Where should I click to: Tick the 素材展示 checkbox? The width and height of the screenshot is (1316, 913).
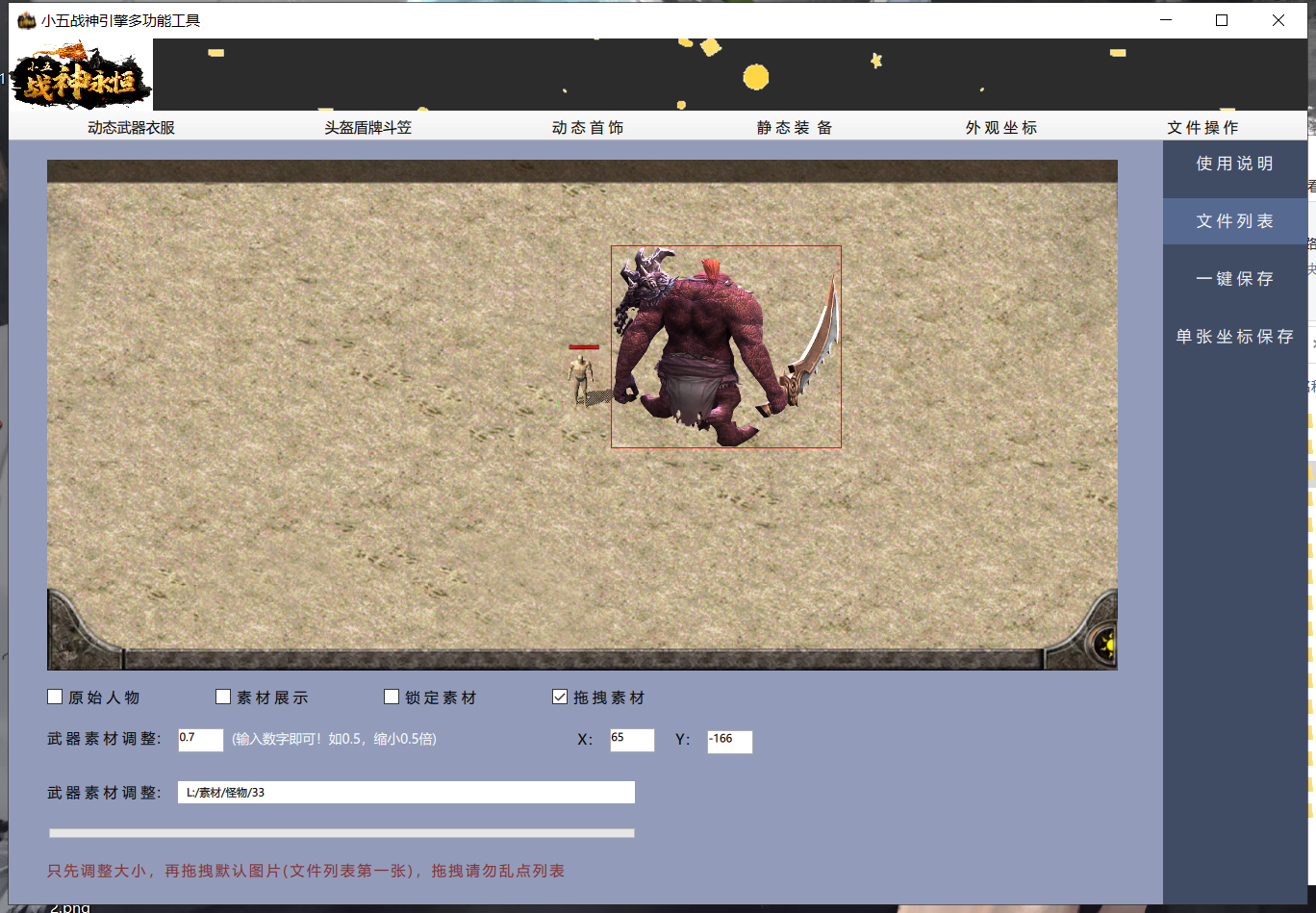[x=223, y=697]
